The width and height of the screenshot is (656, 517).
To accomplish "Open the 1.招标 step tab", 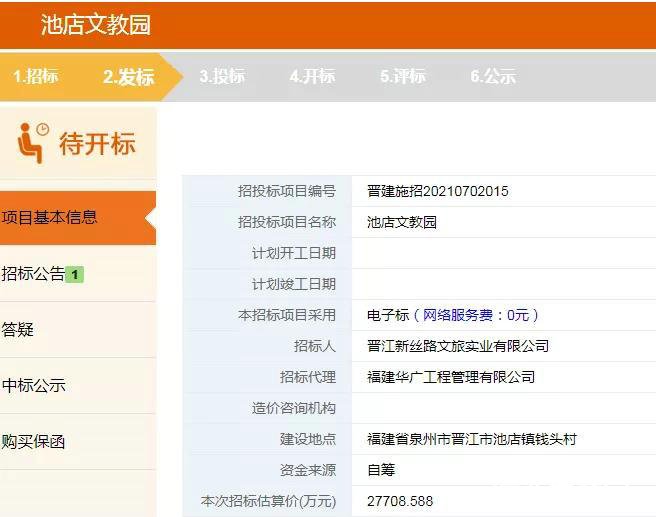I will 36,77.
